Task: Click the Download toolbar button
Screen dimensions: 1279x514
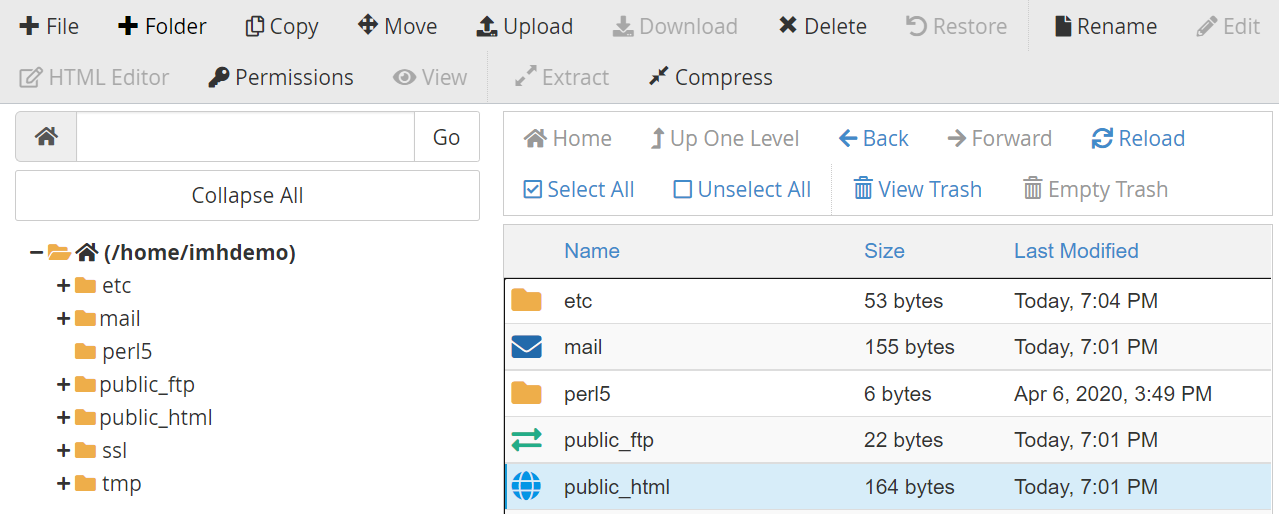Action: tap(675, 26)
